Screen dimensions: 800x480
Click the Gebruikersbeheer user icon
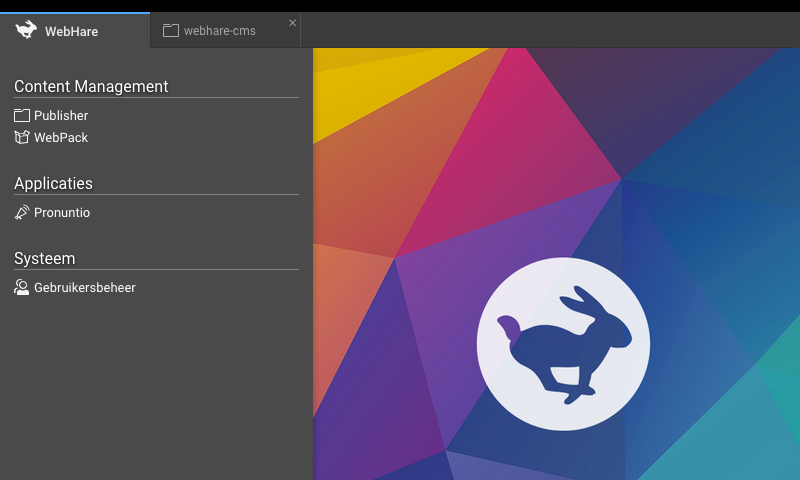coord(22,287)
